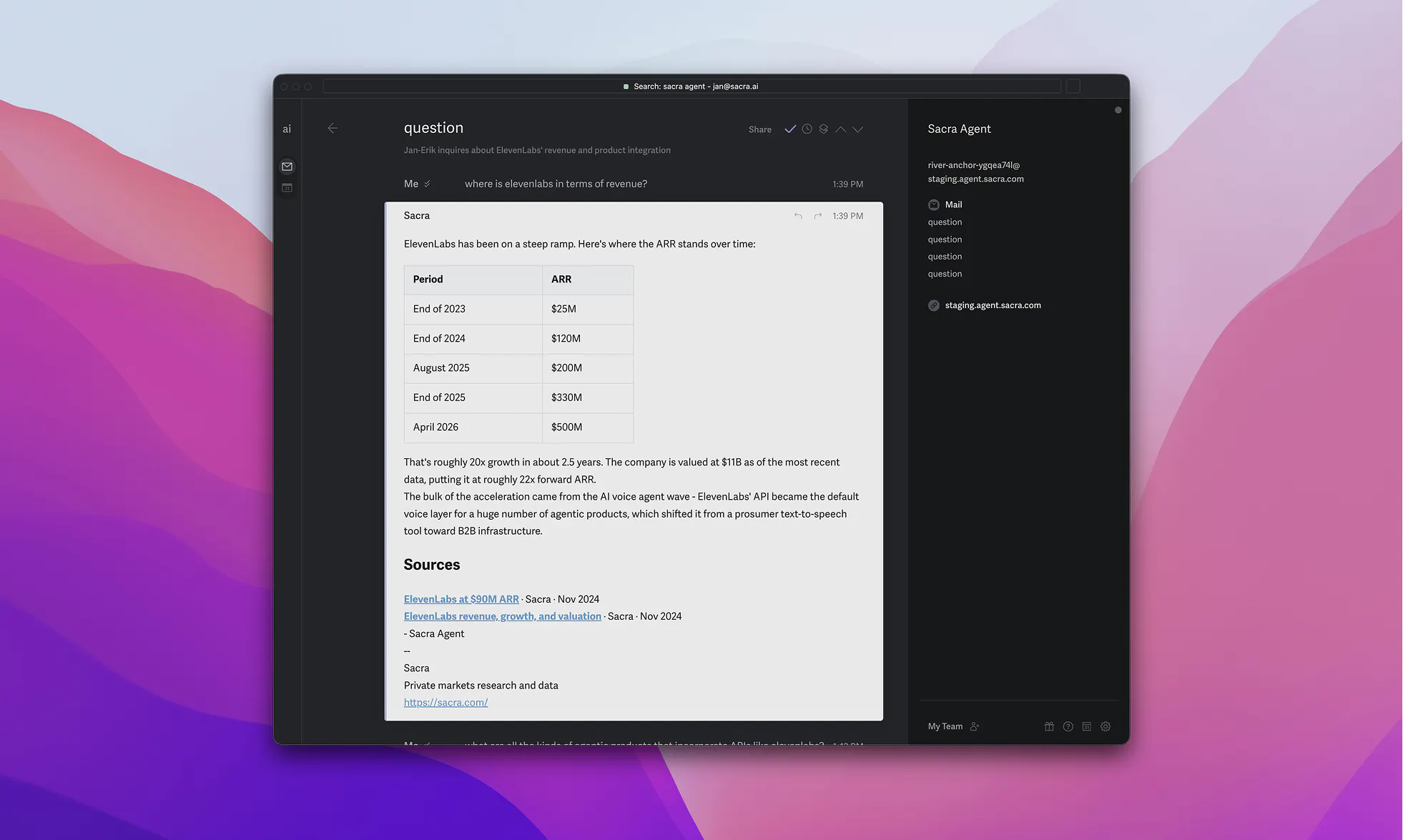
Task: Click the 'Sacra Agent' heading in the side panel
Action: (959, 129)
